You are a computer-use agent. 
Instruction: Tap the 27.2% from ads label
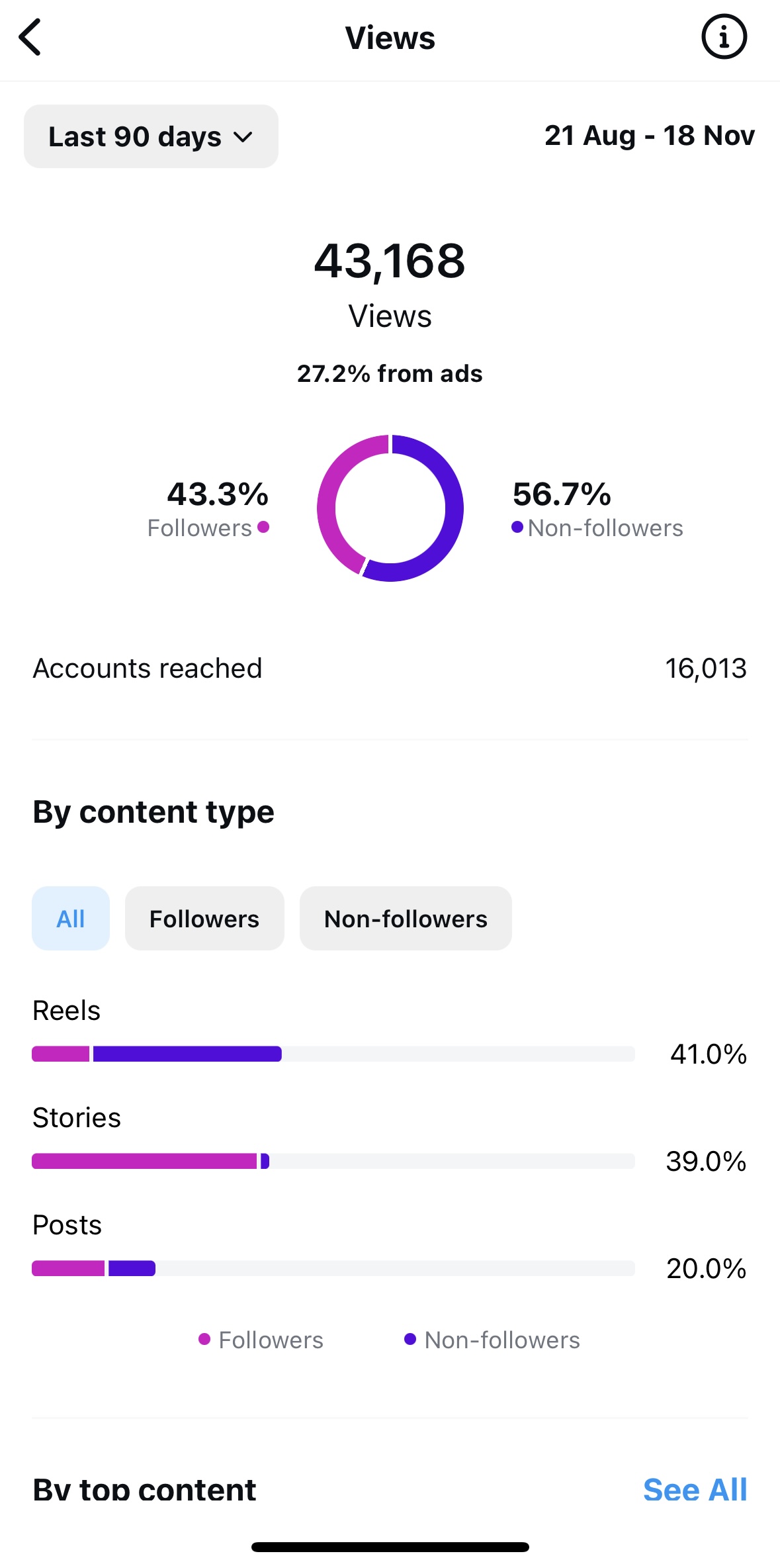390,374
